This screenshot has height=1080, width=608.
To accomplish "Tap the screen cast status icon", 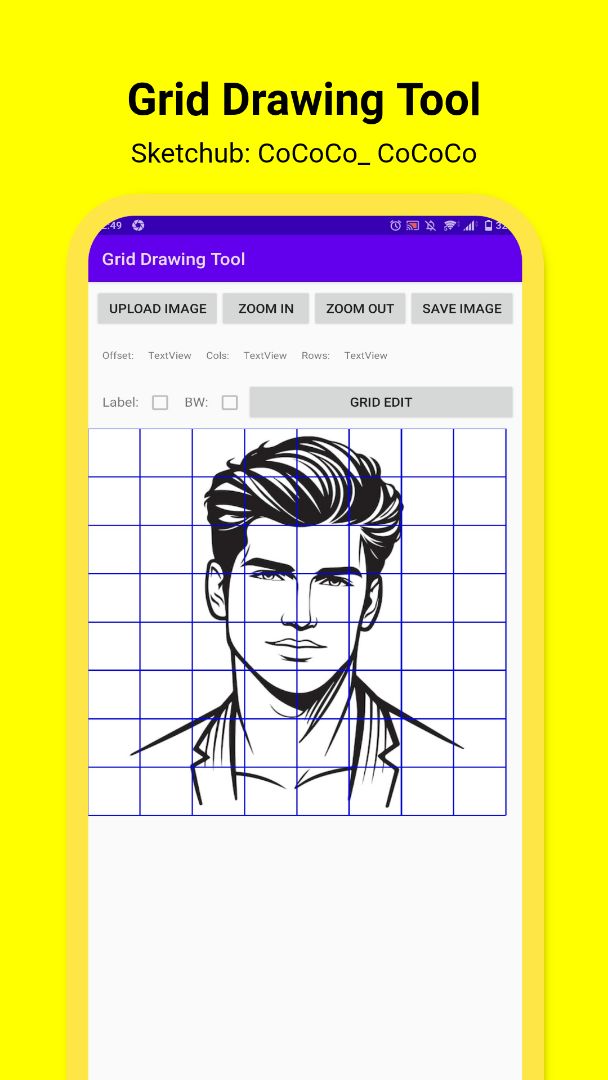I will 413,226.
